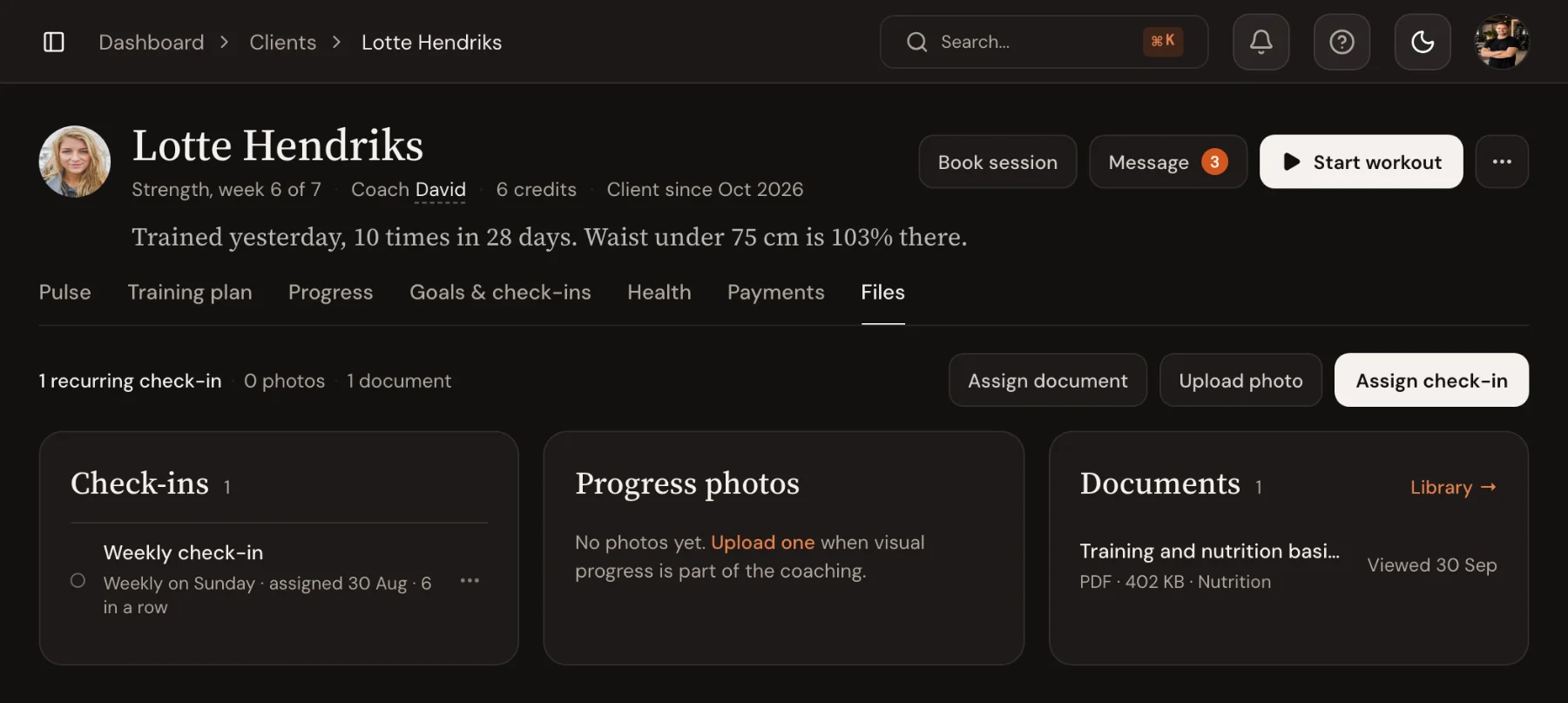Toggle the sidebar panel icon
The width and height of the screenshot is (1568, 703).
point(54,42)
